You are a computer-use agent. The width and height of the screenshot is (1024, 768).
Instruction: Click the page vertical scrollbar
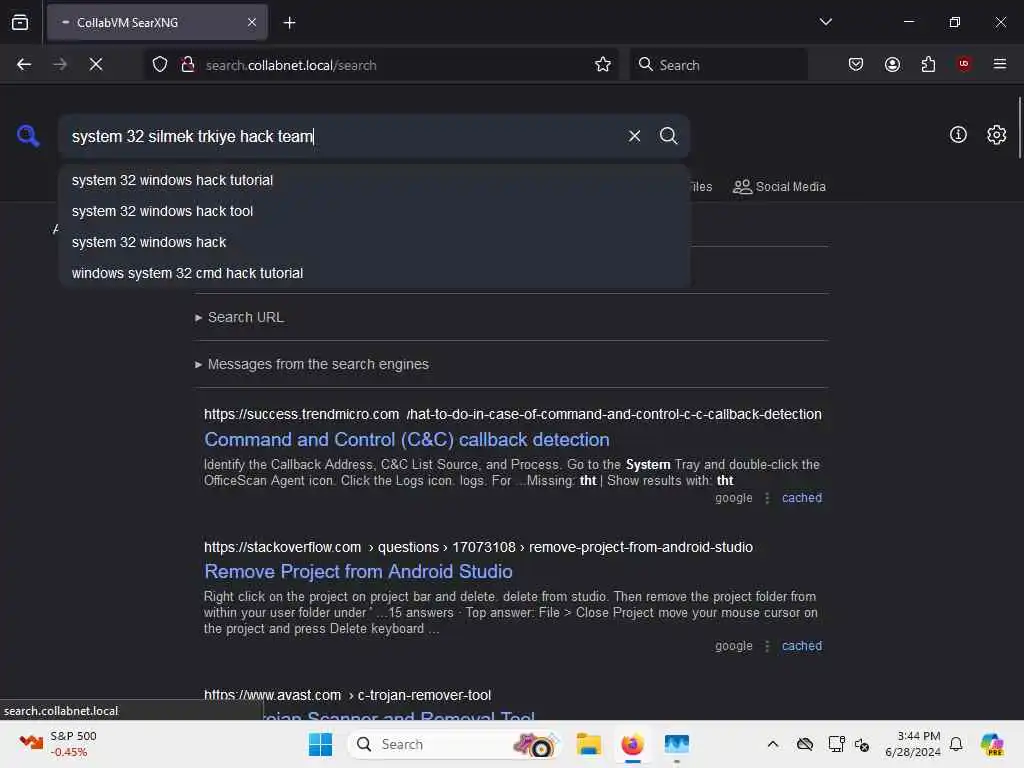pyautogui.click(x=1019, y=127)
